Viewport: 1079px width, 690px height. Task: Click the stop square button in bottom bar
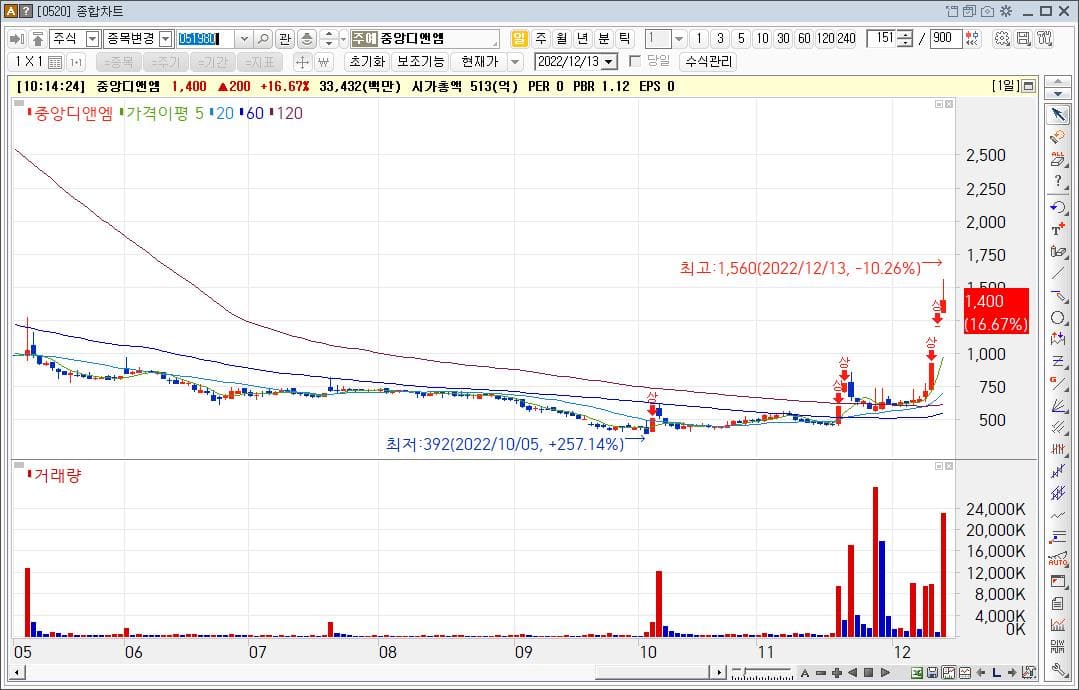[x=868, y=672]
